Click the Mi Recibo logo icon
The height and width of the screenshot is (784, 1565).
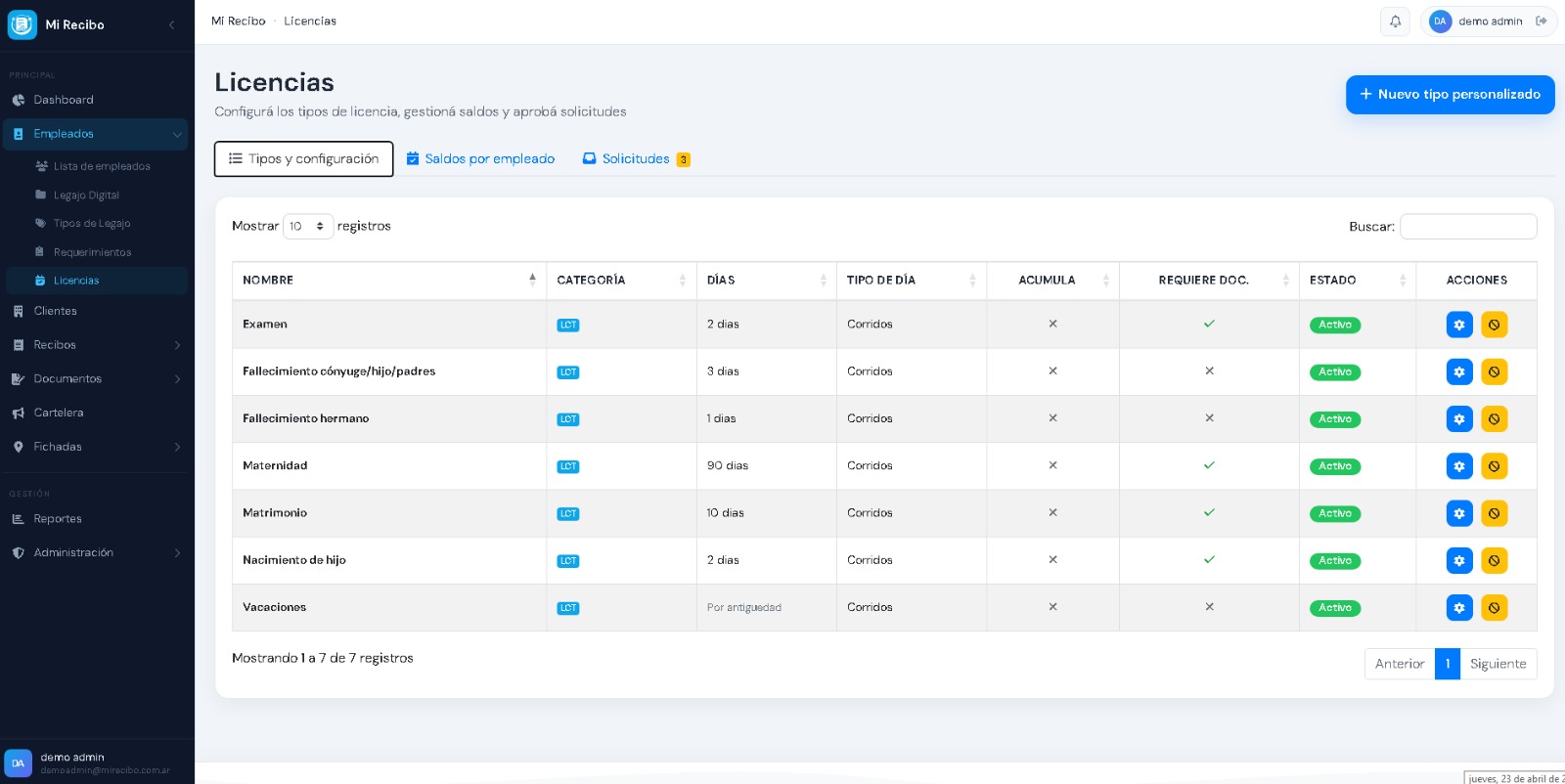coord(22,24)
